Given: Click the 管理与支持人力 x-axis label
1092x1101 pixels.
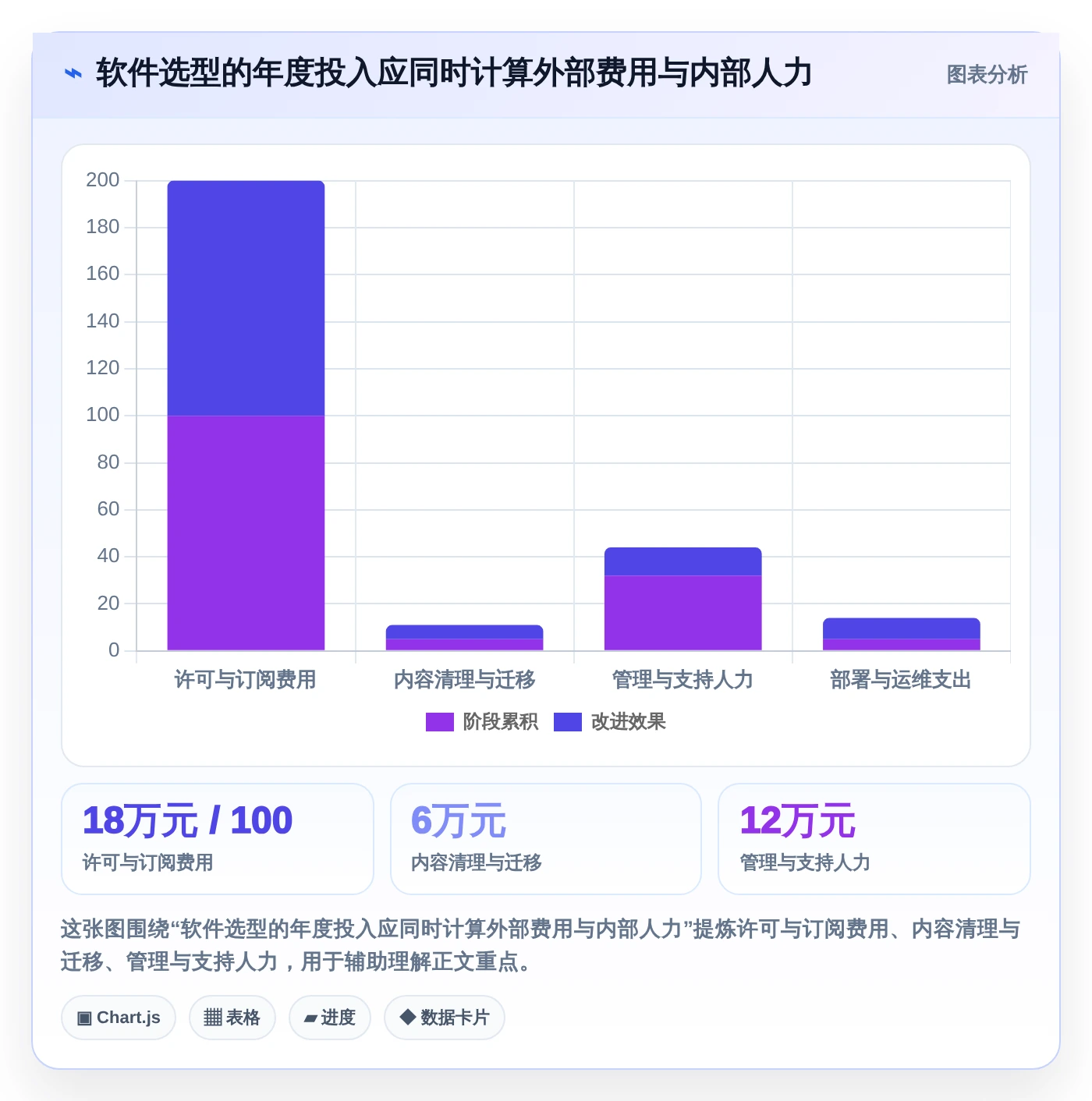Looking at the screenshot, I should click(x=683, y=680).
